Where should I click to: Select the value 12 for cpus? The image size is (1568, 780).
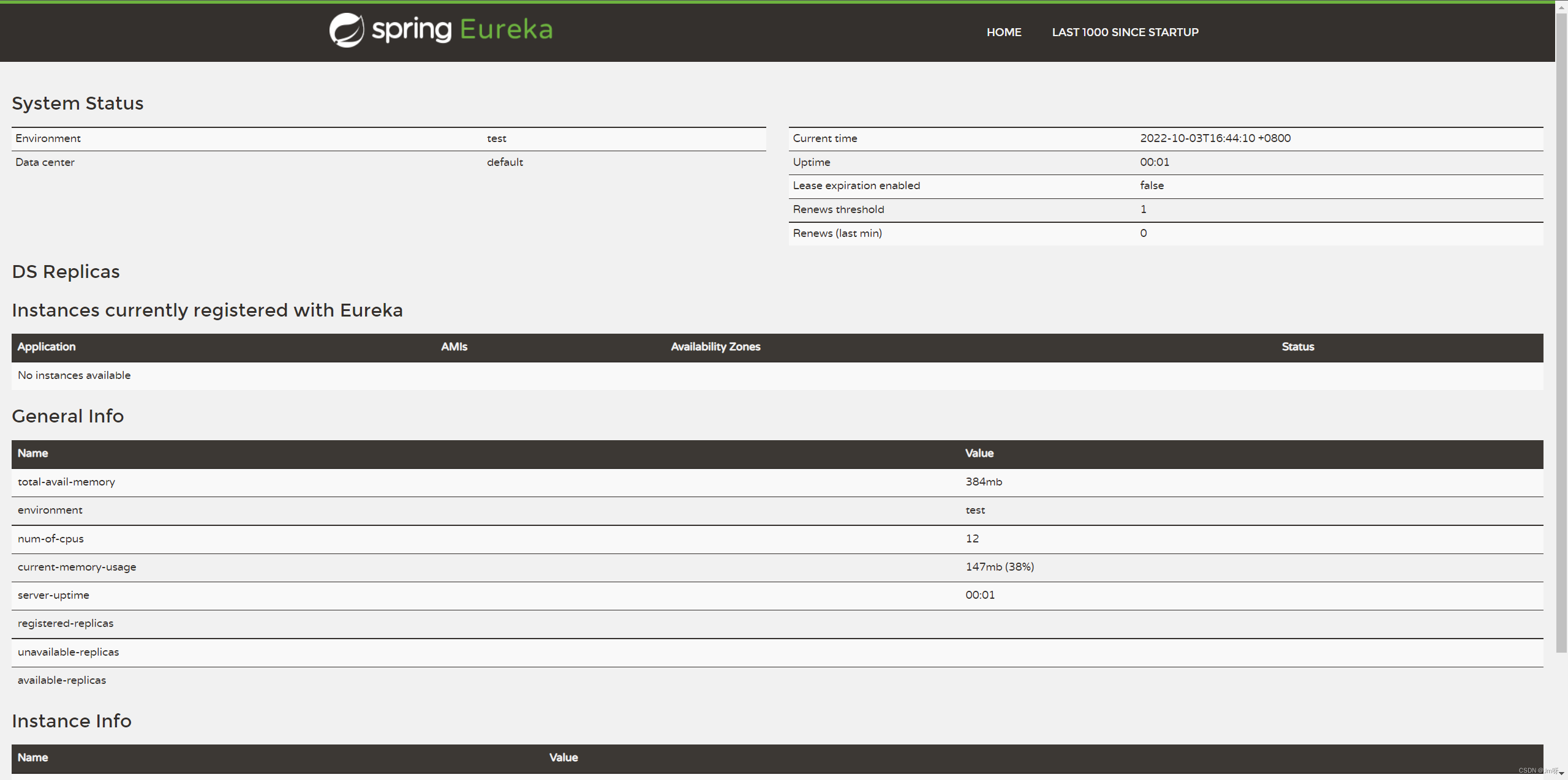[x=972, y=539]
